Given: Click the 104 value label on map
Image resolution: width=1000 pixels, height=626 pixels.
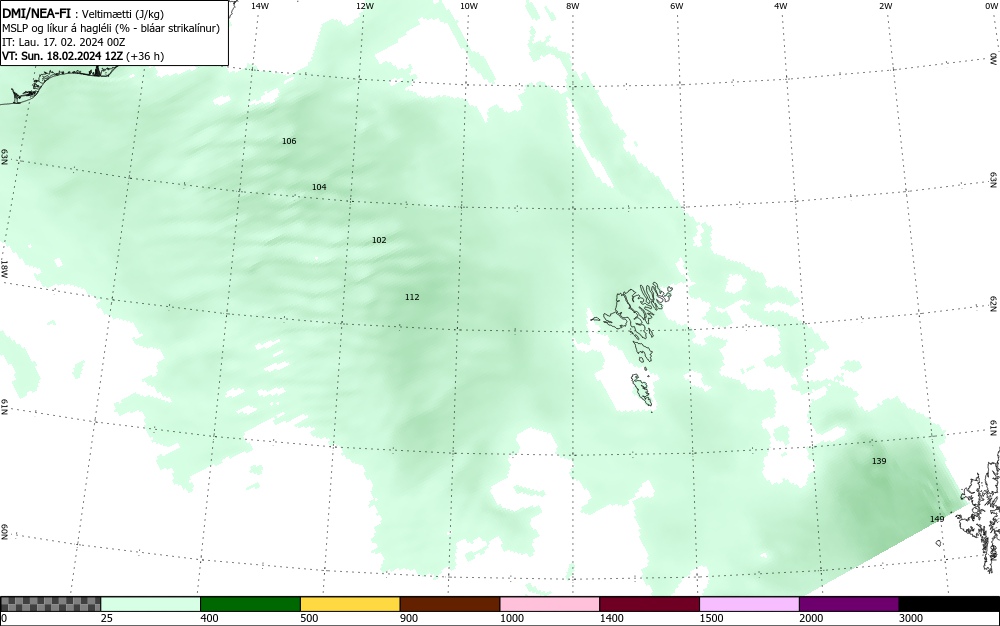Looking at the screenshot, I should tap(319, 187).
